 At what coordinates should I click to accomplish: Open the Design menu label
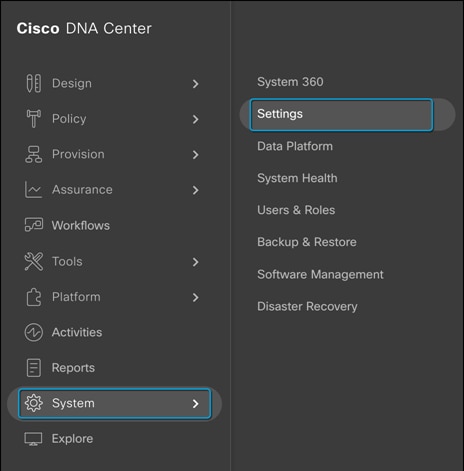72,83
